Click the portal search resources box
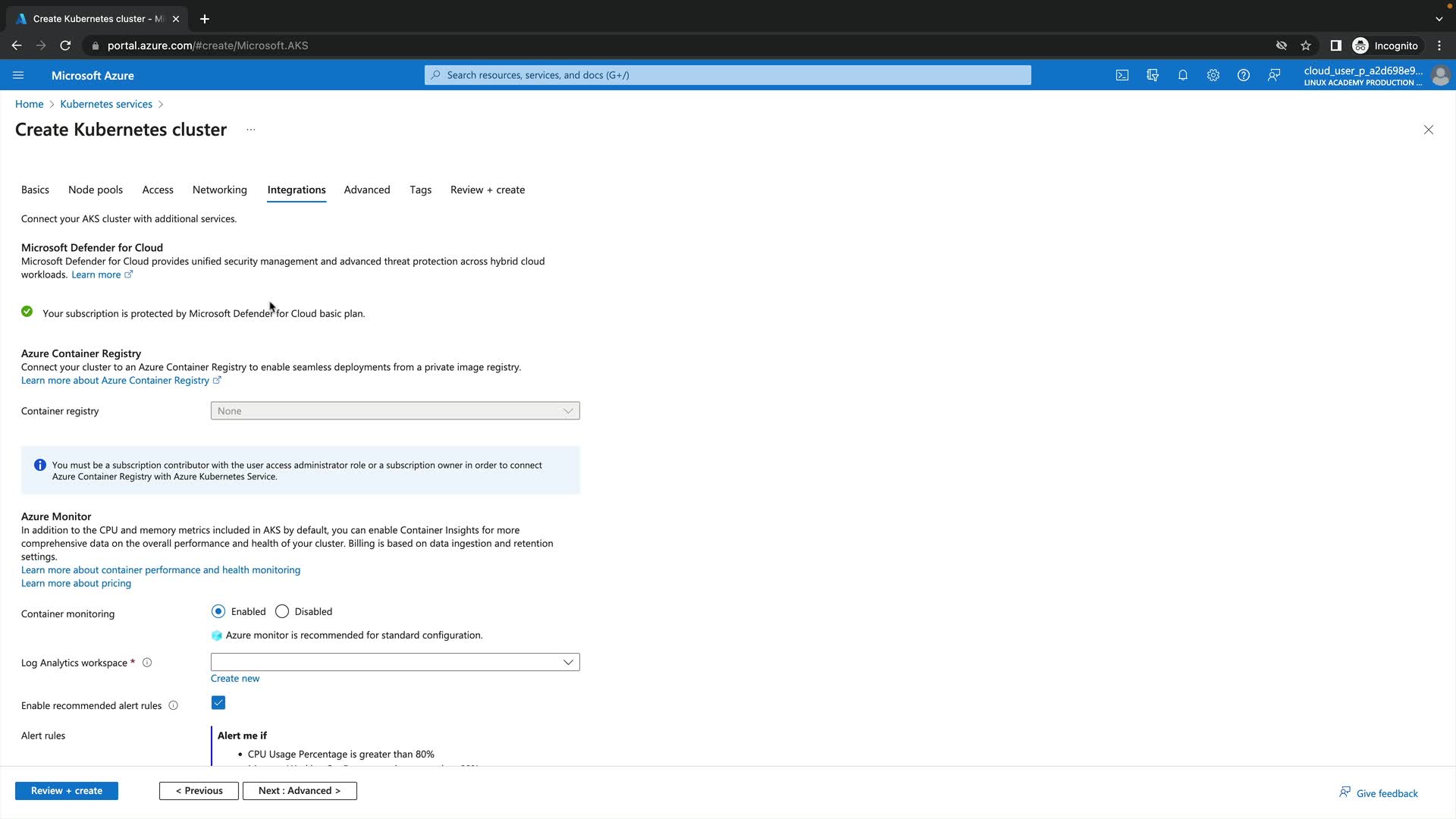This screenshot has width=1456, height=819. 728,75
